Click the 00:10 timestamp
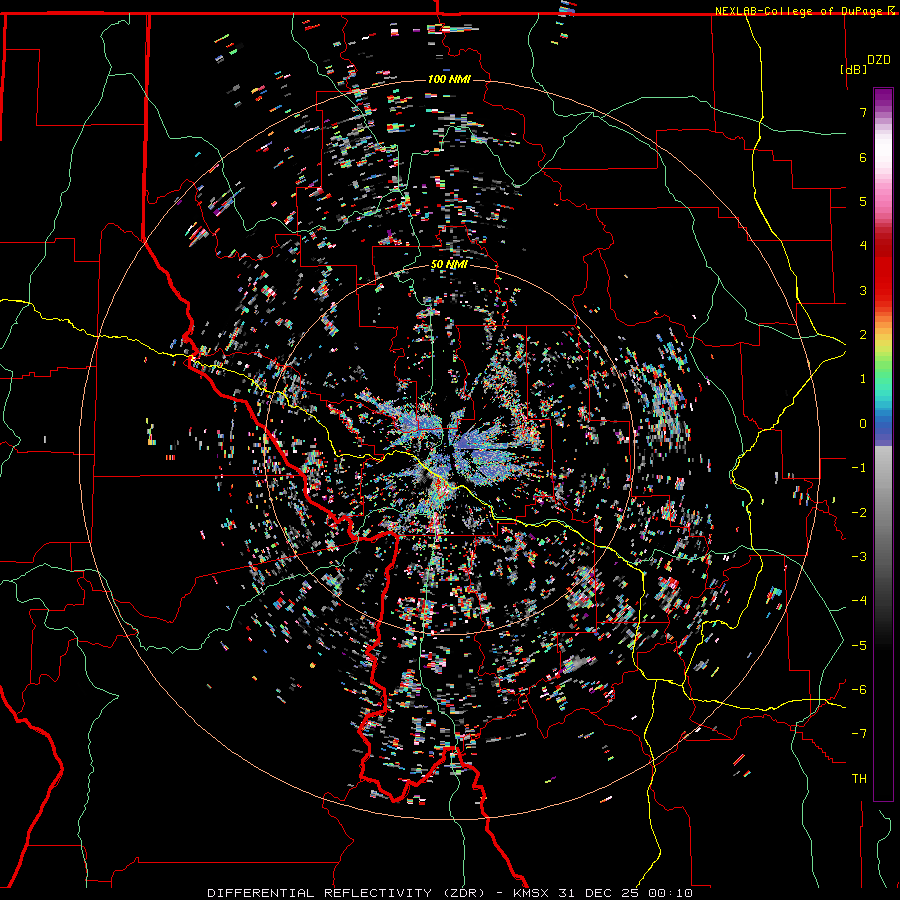The height and width of the screenshot is (900, 900). (x=671, y=893)
